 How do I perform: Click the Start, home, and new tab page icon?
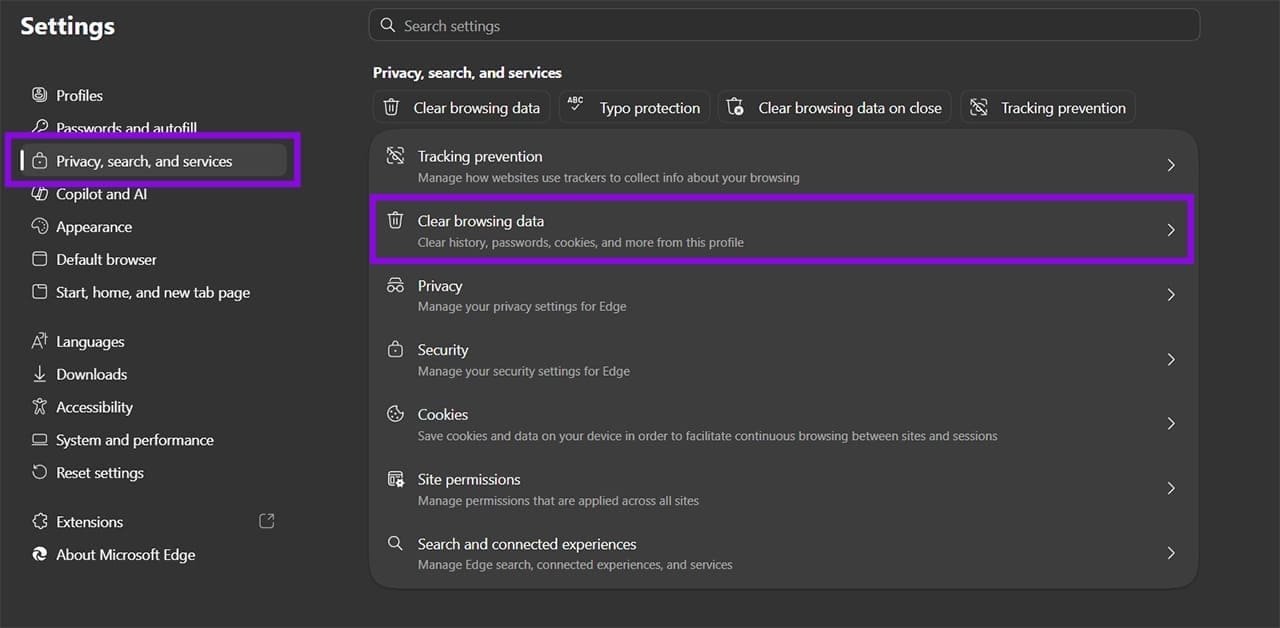pos(40,292)
